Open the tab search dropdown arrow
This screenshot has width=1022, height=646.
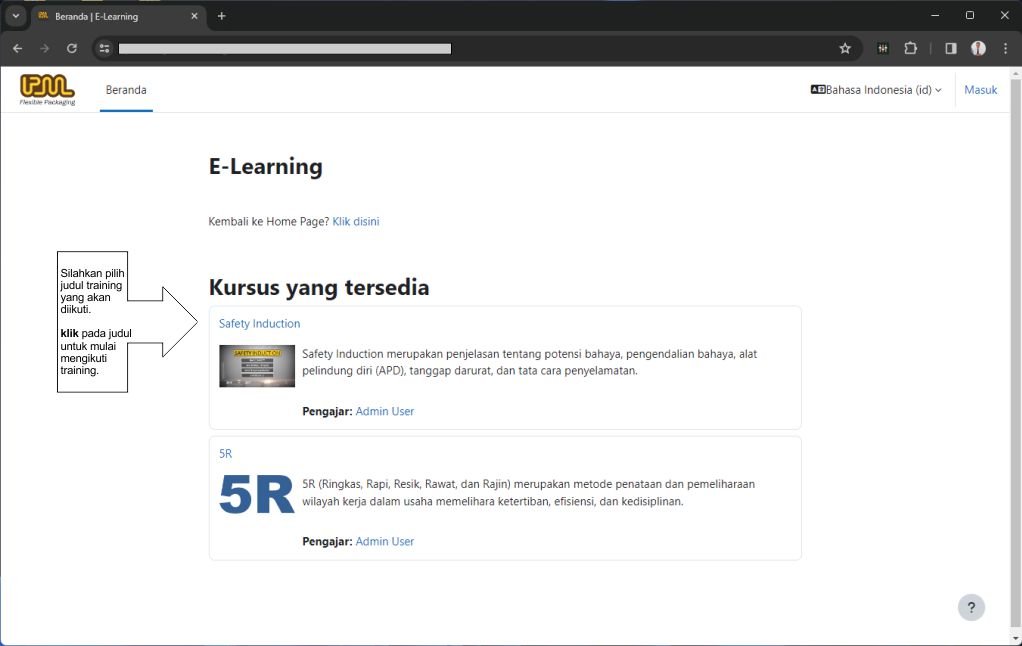16,16
